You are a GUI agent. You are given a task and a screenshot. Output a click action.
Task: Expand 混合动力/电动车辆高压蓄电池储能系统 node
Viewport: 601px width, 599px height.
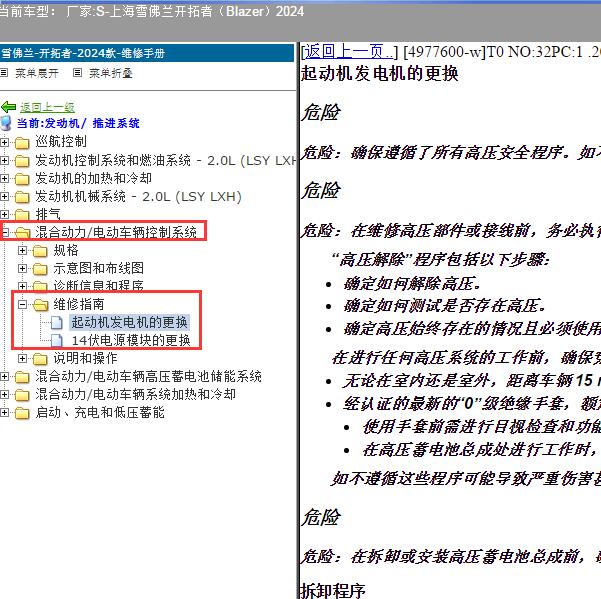point(4,377)
